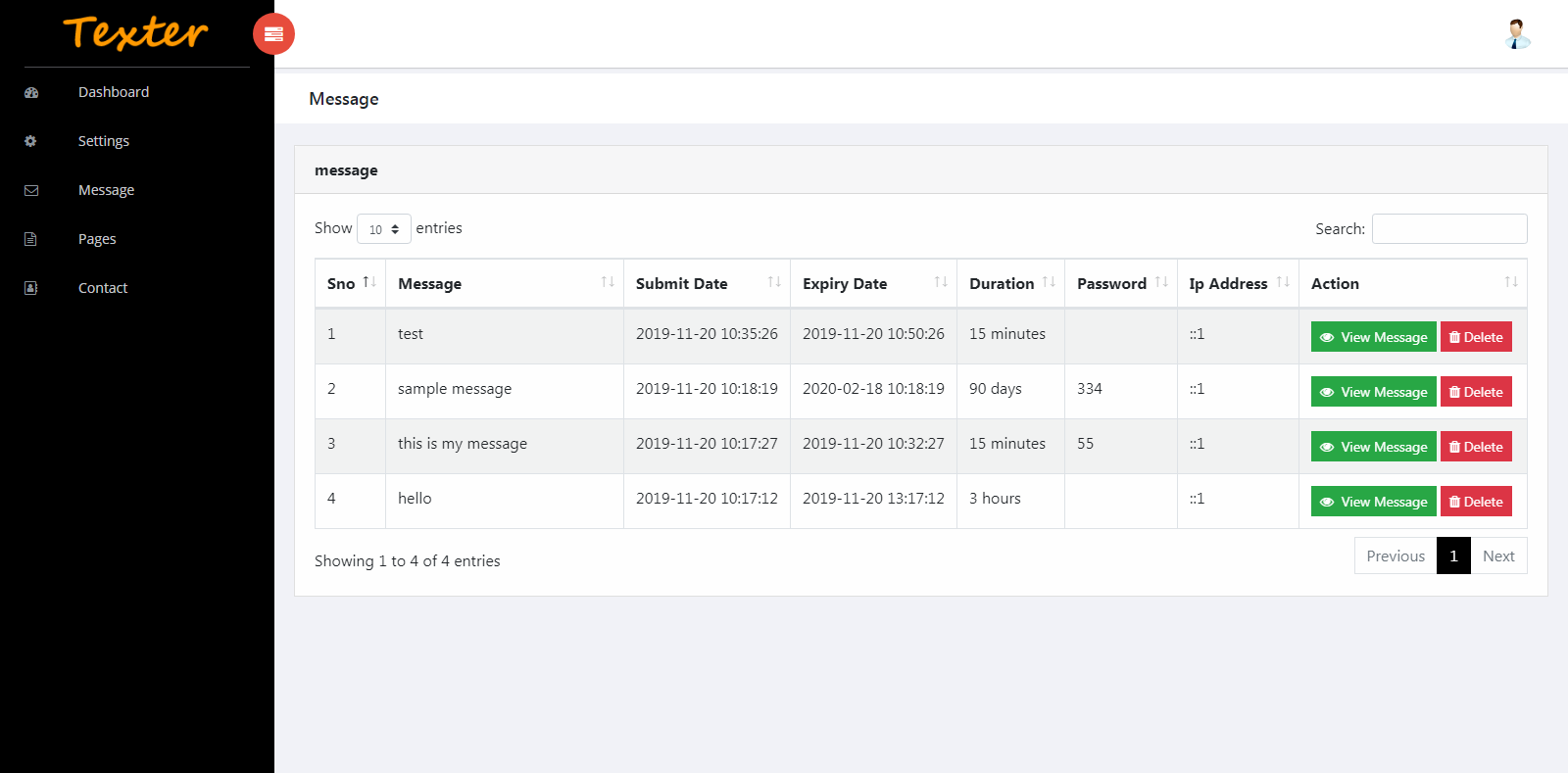
Task: Click the red hamburger menu toggle button
Action: click(x=273, y=34)
